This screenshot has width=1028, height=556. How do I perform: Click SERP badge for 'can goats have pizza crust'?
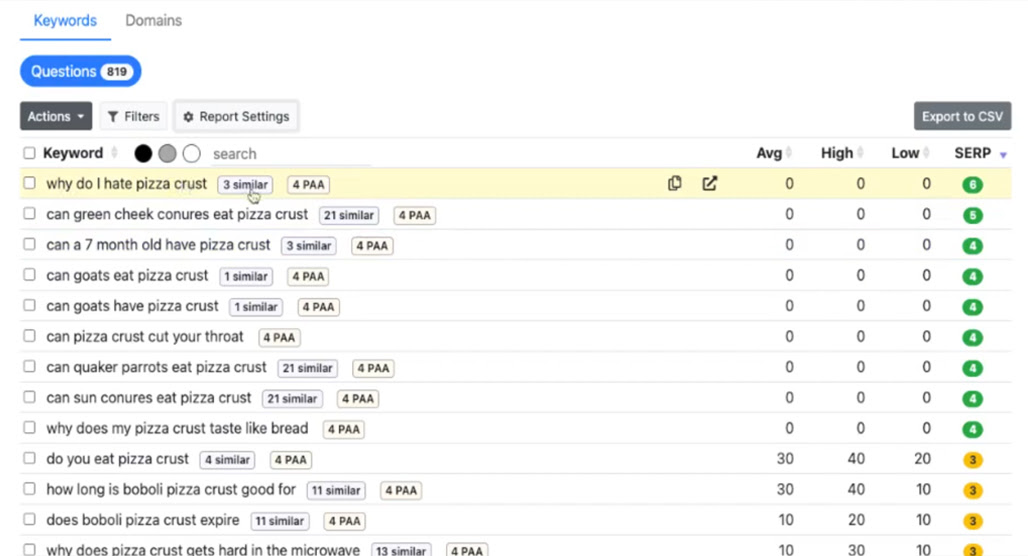[x=972, y=307]
